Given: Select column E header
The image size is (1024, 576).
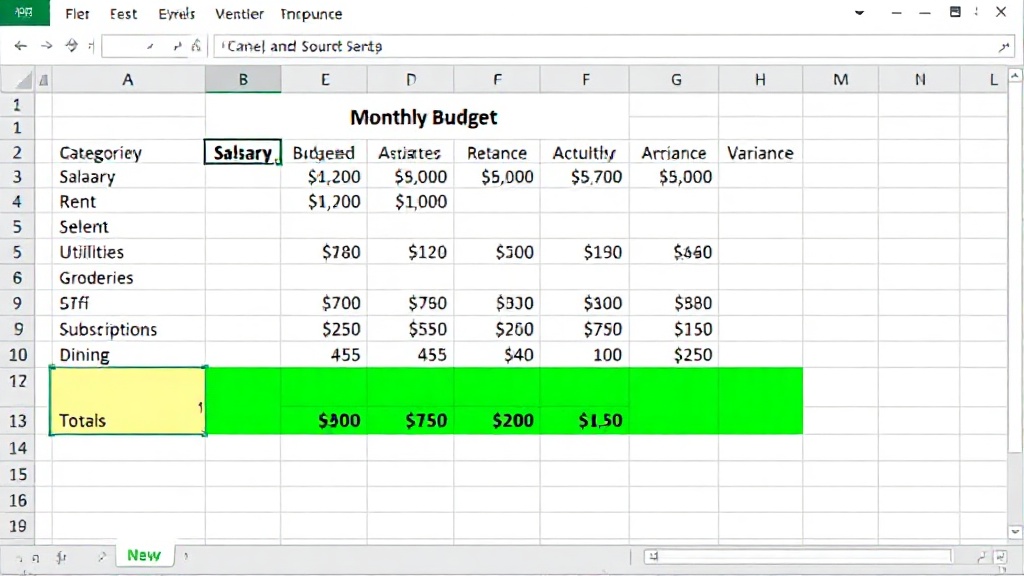Looking at the screenshot, I should 325,80.
